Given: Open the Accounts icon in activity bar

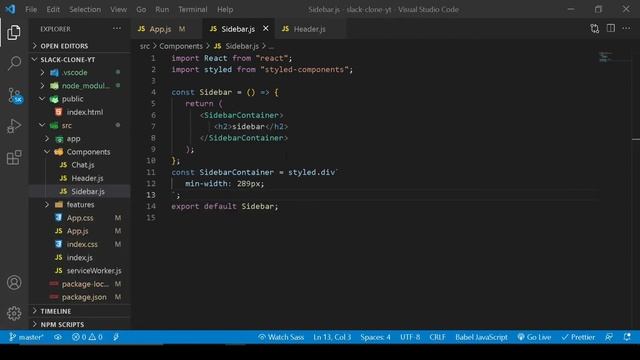Looking at the screenshot, I should click(x=14, y=282).
